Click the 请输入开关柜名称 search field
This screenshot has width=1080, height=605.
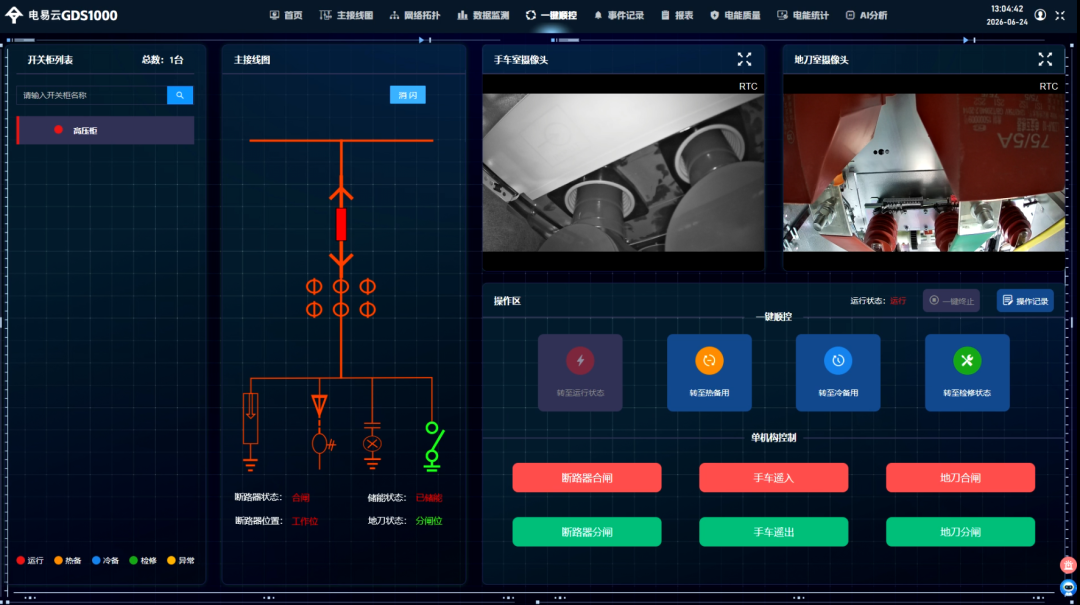92,95
